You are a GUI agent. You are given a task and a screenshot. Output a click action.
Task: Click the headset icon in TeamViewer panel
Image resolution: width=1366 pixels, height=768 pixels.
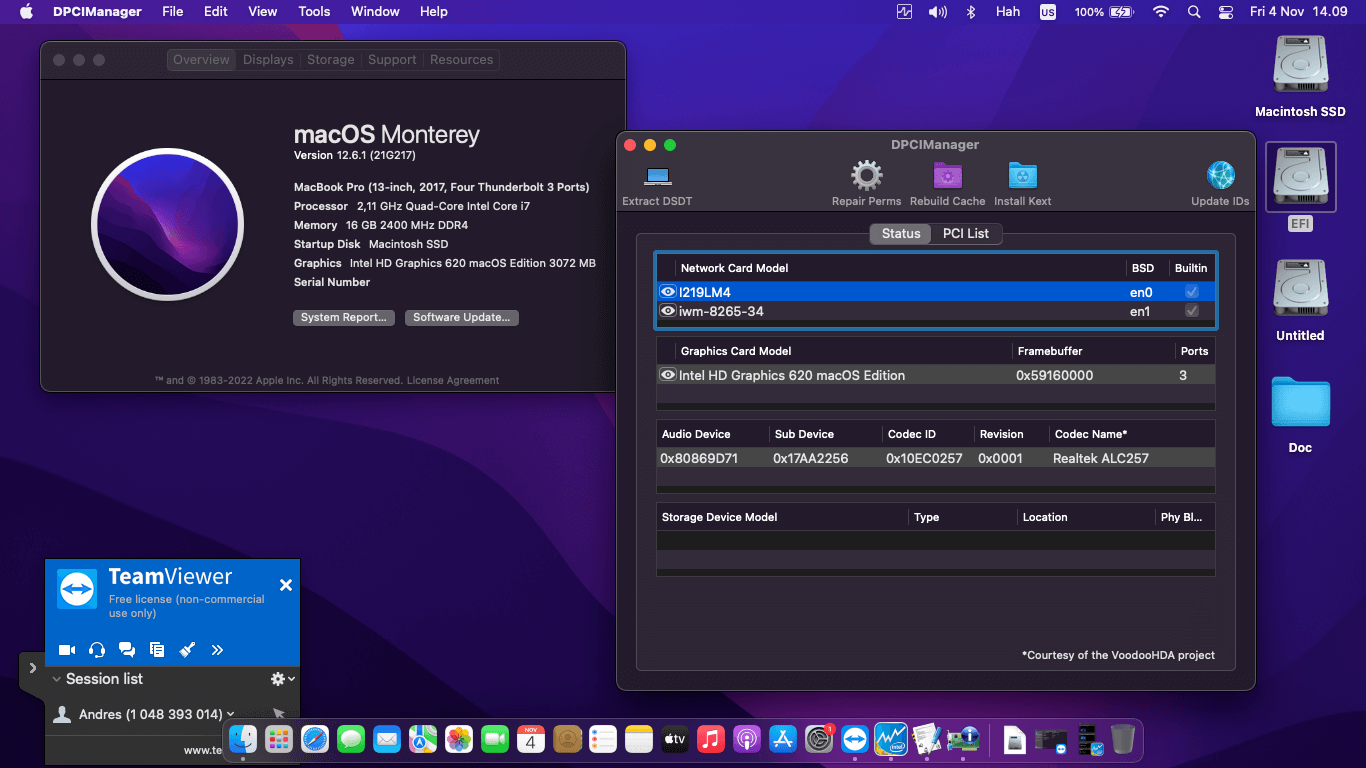[96, 649]
